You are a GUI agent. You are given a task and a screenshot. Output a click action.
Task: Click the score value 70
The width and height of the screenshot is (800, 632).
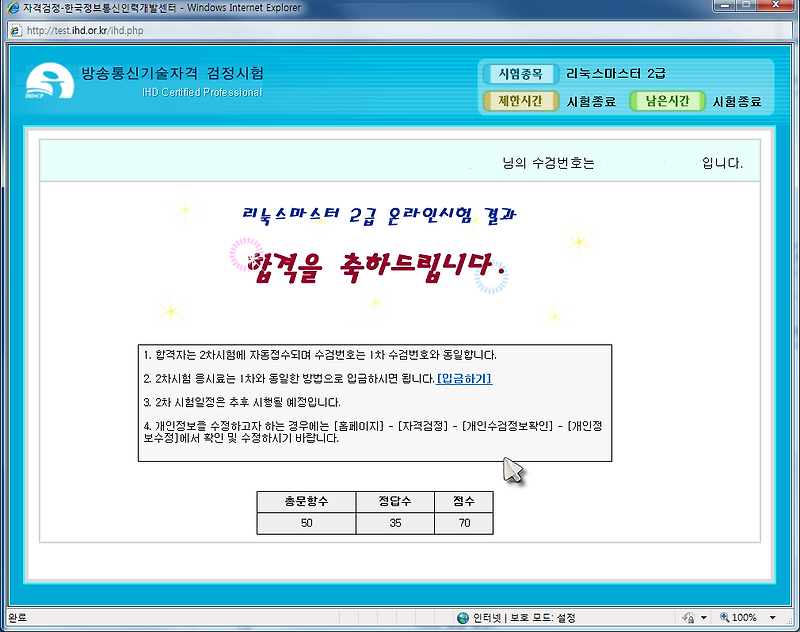pos(464,523)
